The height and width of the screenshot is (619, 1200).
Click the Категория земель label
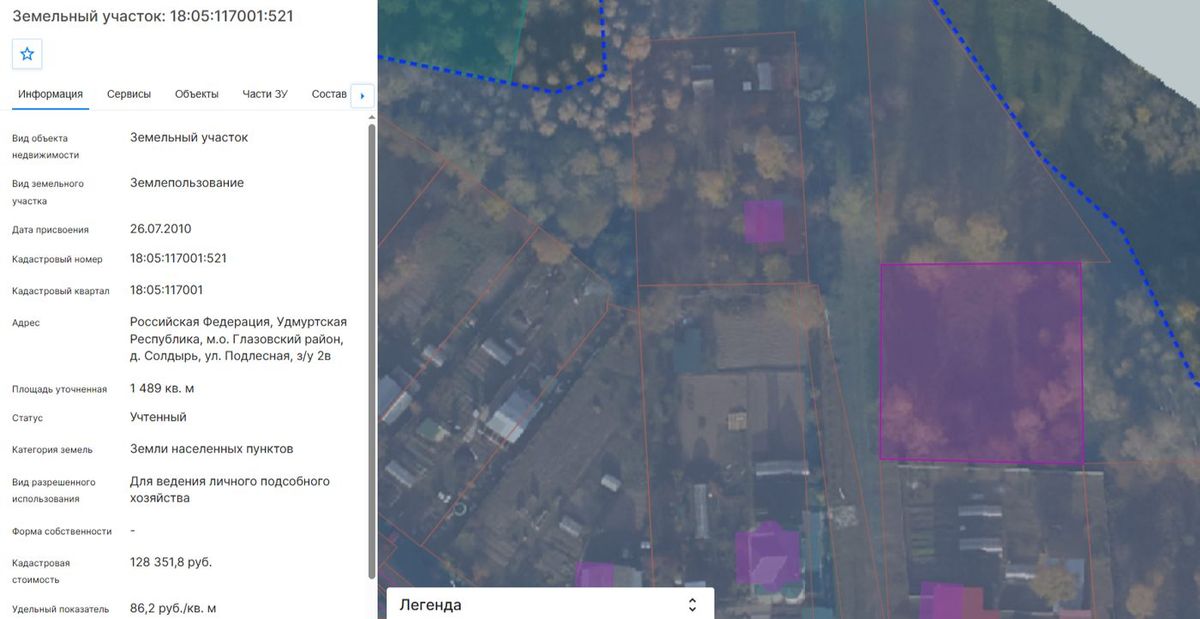(x=52, y=450)
